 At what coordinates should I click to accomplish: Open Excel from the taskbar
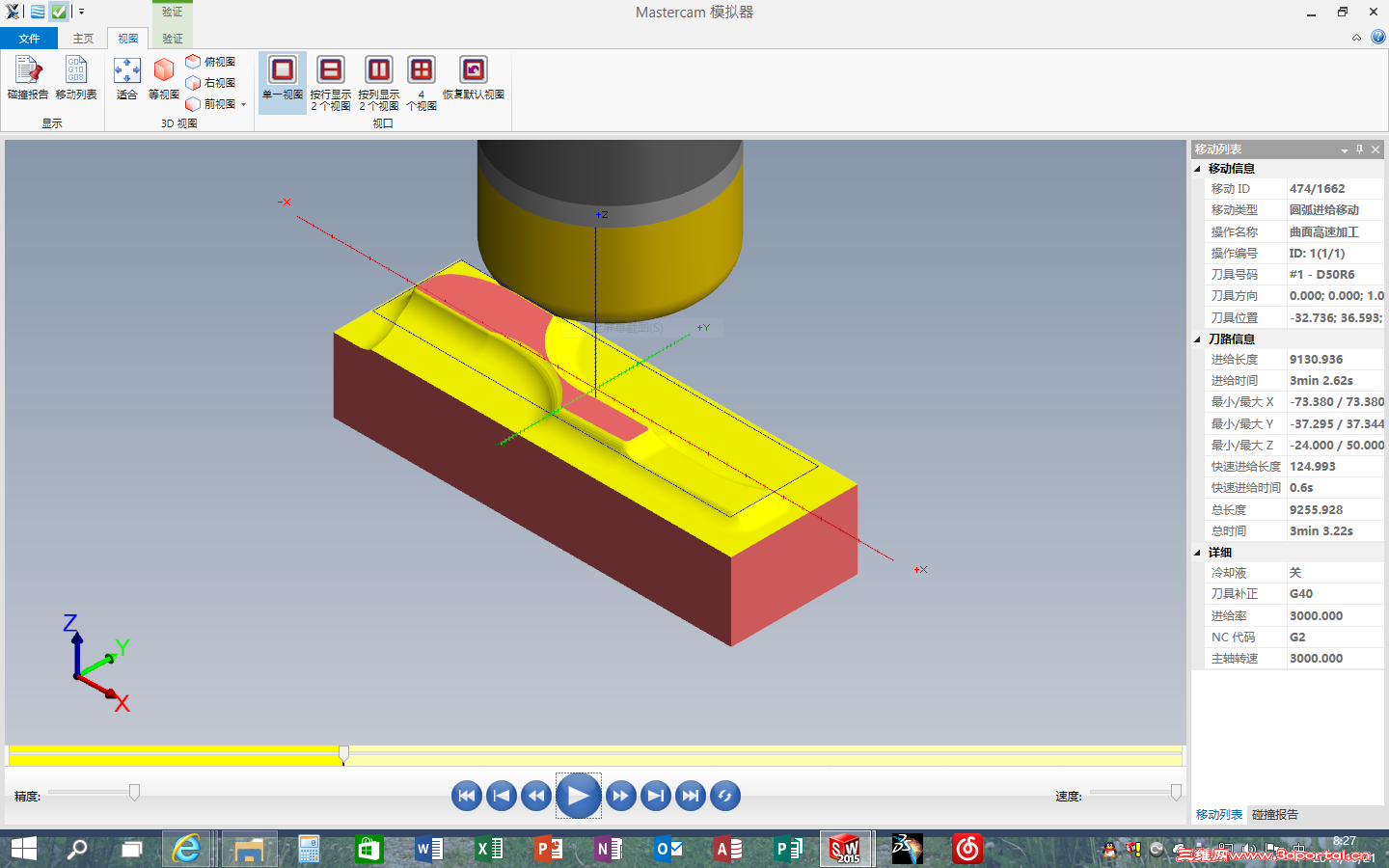coord(489,849)
